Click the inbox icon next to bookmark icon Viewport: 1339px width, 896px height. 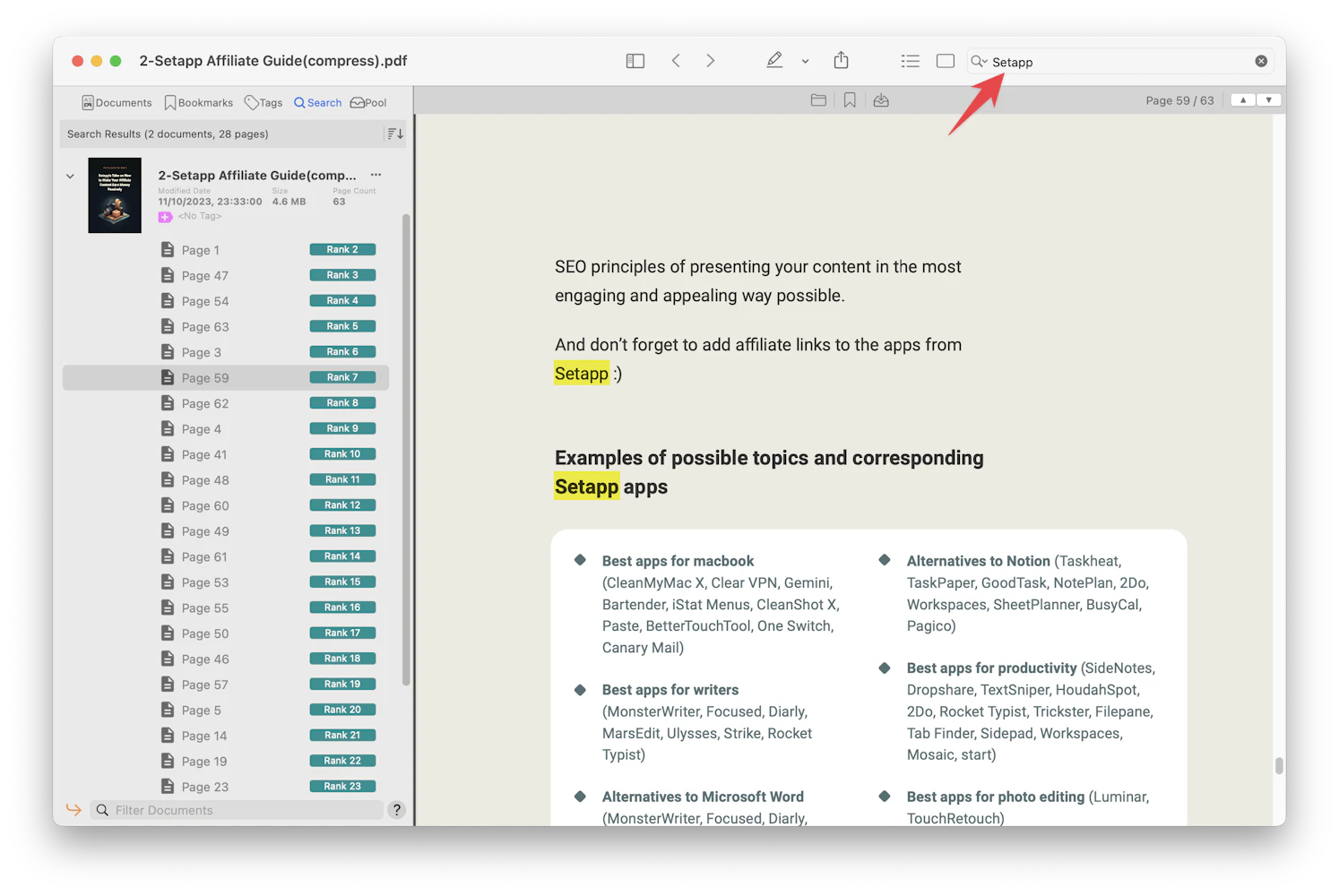[x=880, y=99]
